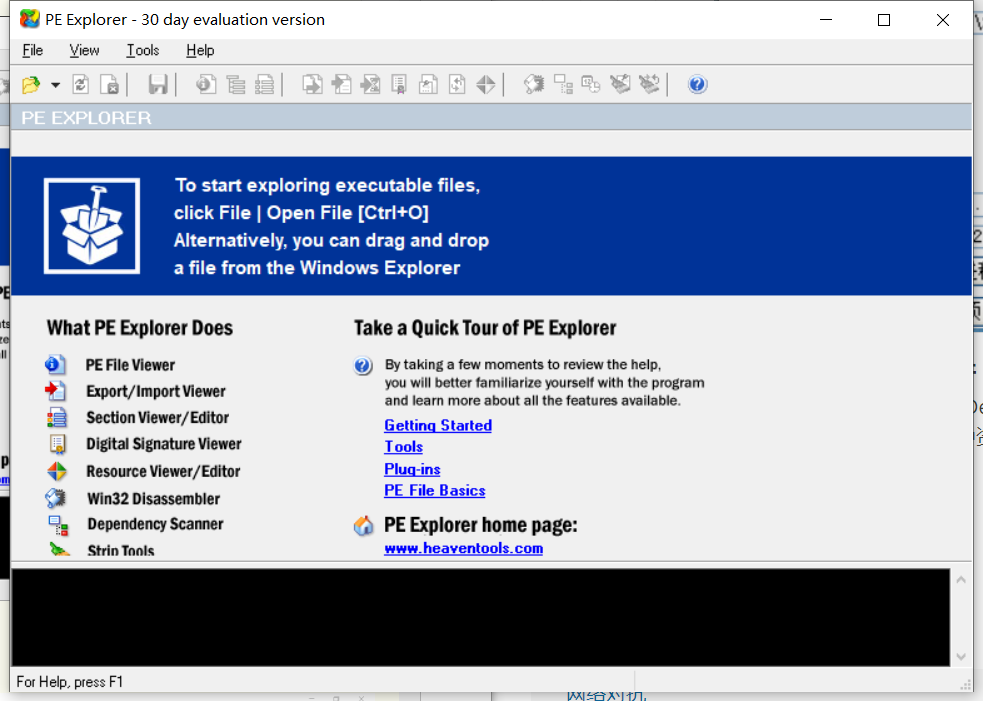Open the Tools menu
Image resolution: width=983 pixels, height=701 pixels.
(x=143, y=50)
